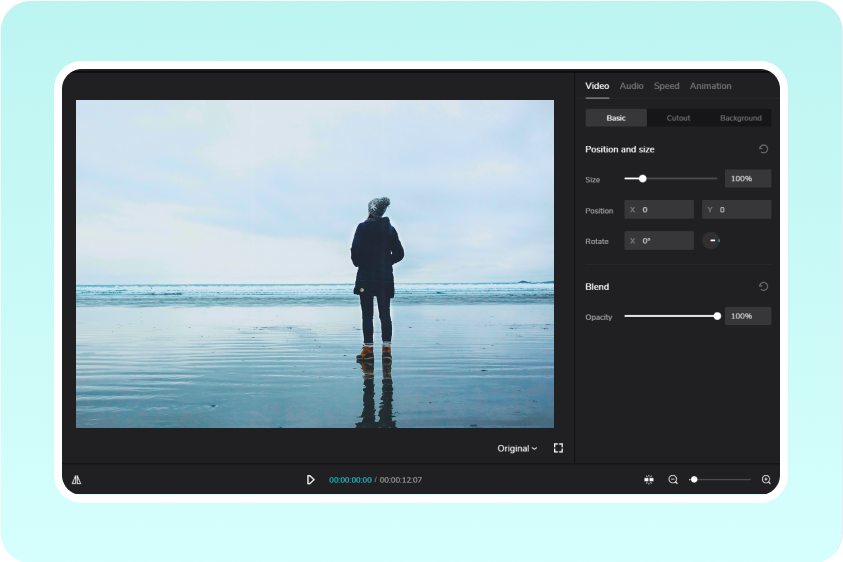Open the Animation tab
Screen dimensions: 843x562
click(710, 86)
